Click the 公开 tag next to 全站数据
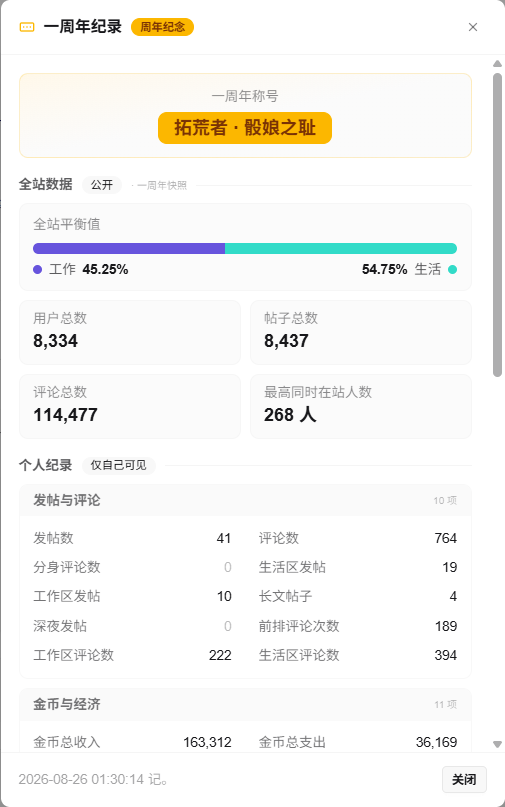 point(102,185)
